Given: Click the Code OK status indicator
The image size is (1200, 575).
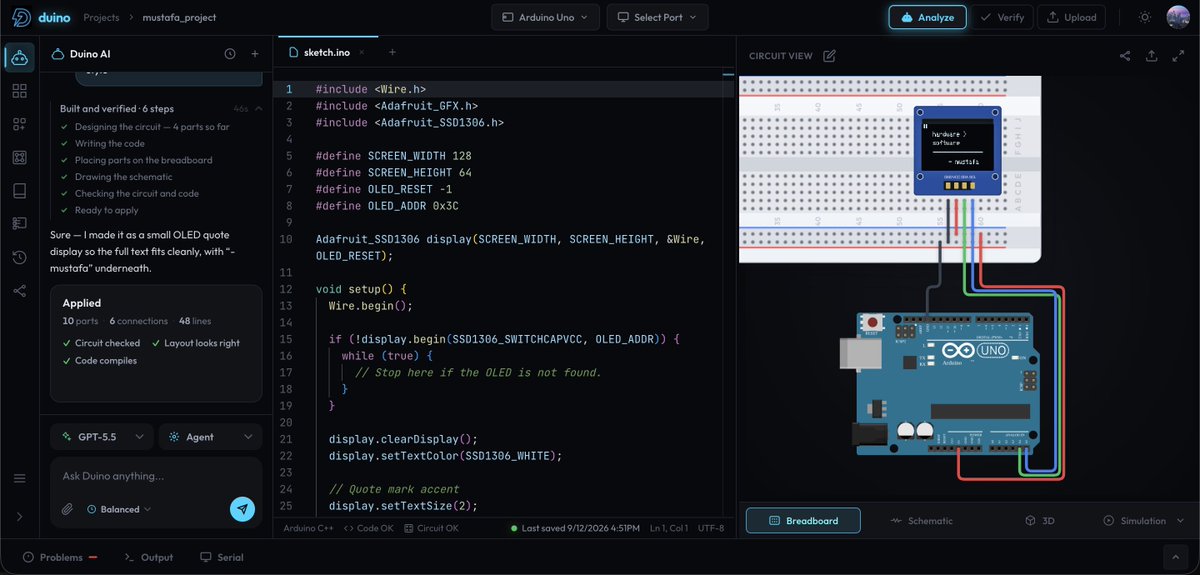Looking at the screenshot, I should tap(369, 528).
